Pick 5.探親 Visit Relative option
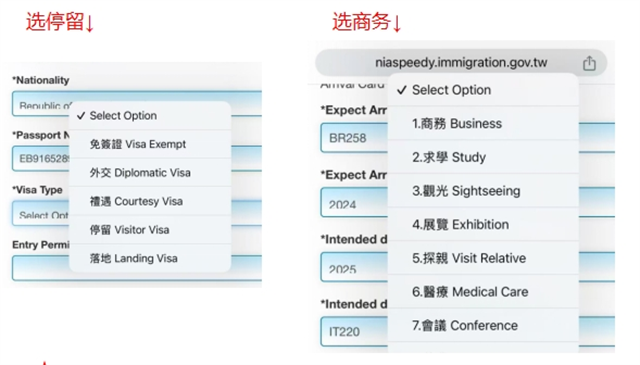 (483, 258)
